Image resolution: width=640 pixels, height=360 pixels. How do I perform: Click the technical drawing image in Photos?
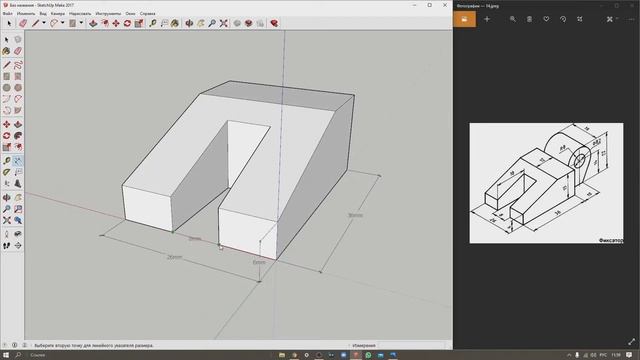click(546, 183)
